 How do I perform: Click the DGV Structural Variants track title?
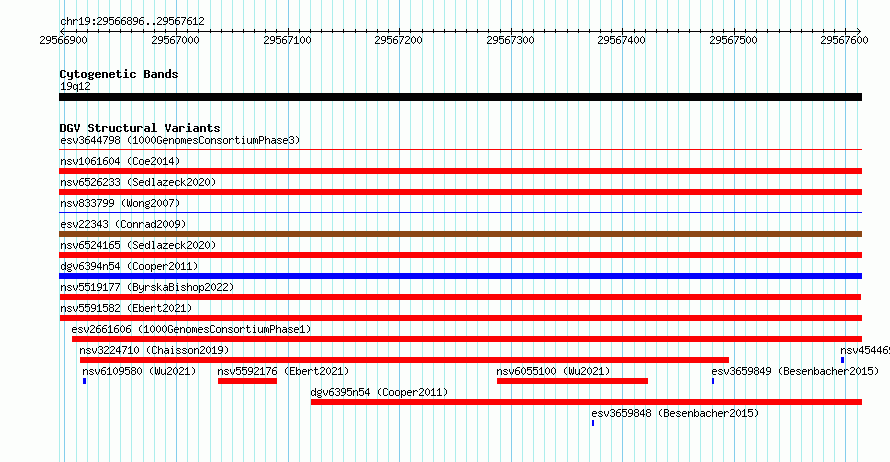click(x=140, y=128)
